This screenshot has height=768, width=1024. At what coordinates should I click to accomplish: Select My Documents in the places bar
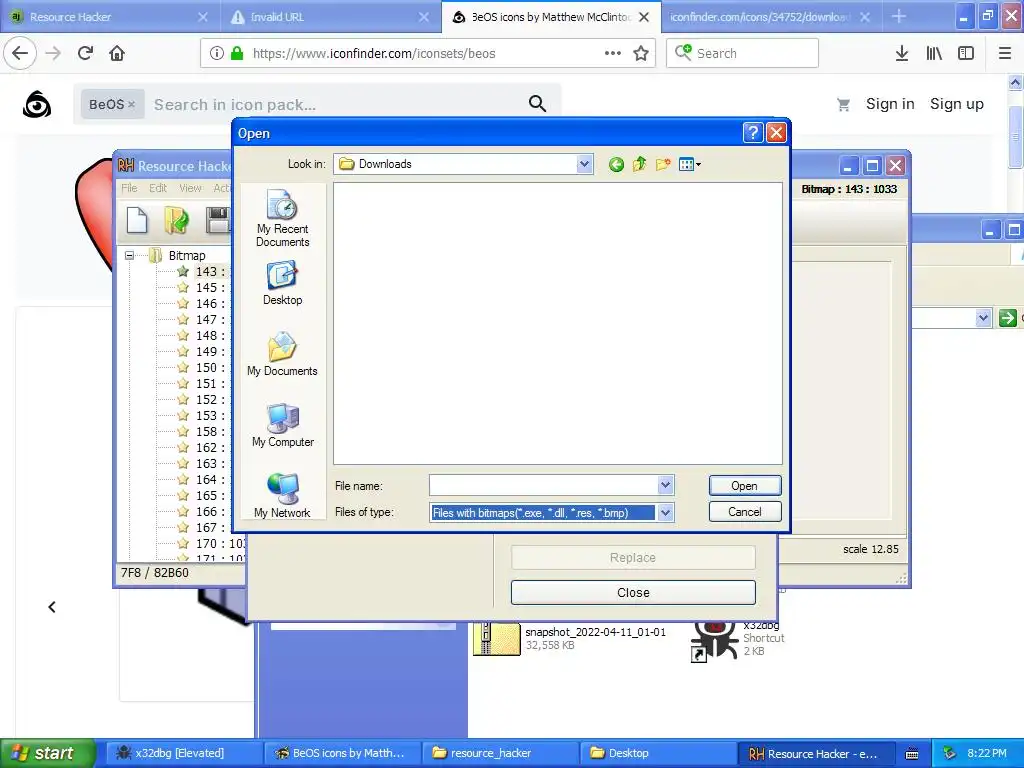point(282,354)
